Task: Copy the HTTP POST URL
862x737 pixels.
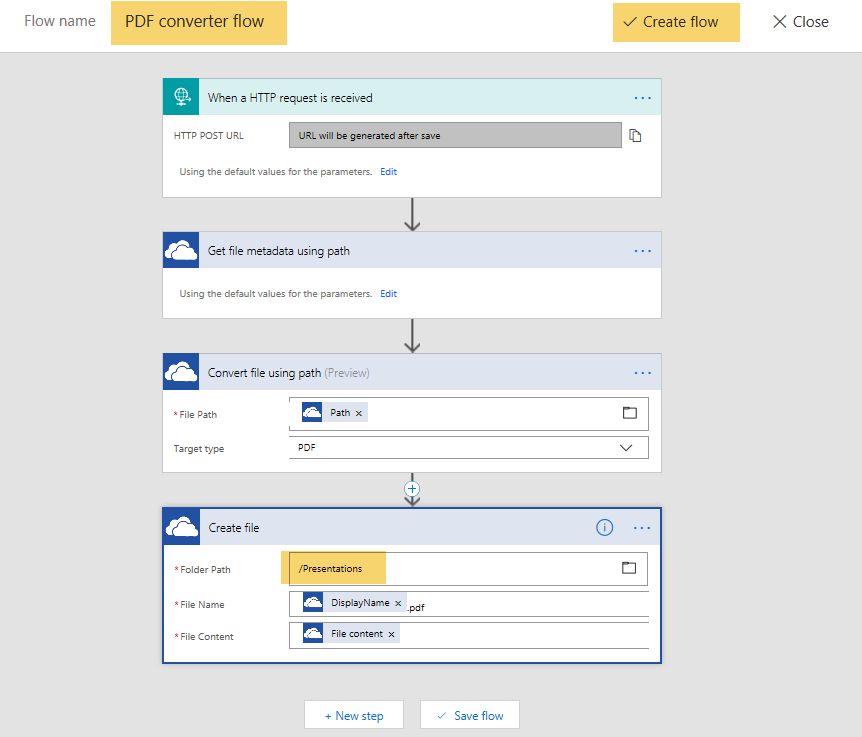Action: (x=635, y=133)
